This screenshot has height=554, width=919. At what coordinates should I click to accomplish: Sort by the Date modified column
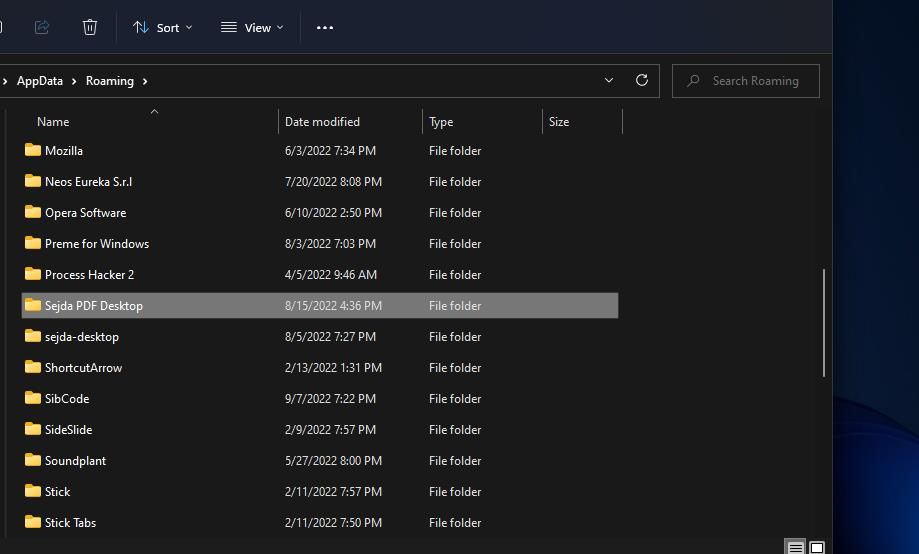click(x=322, y=122)
